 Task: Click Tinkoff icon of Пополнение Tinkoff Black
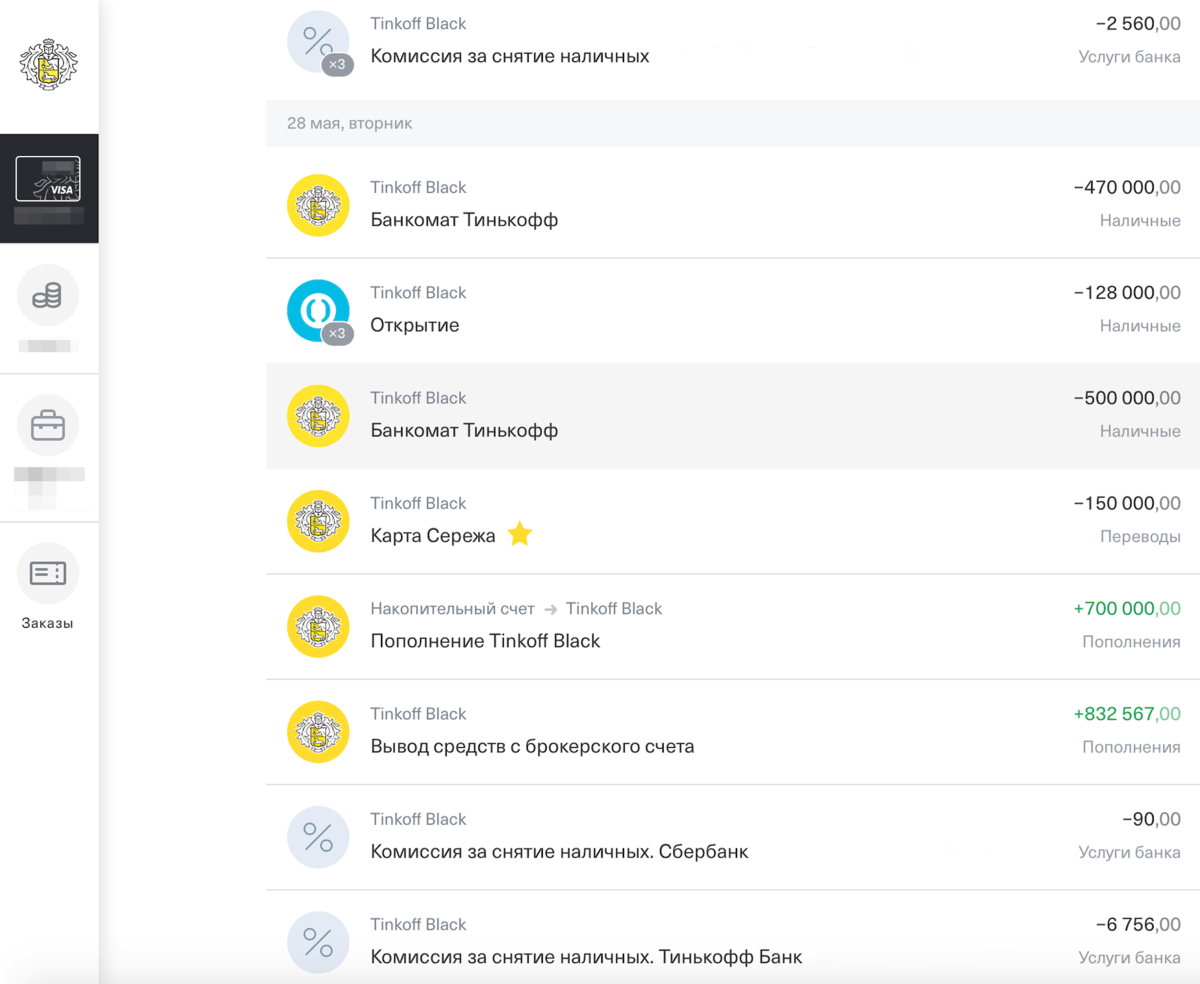pyautogui.click(x=318, y=626)
